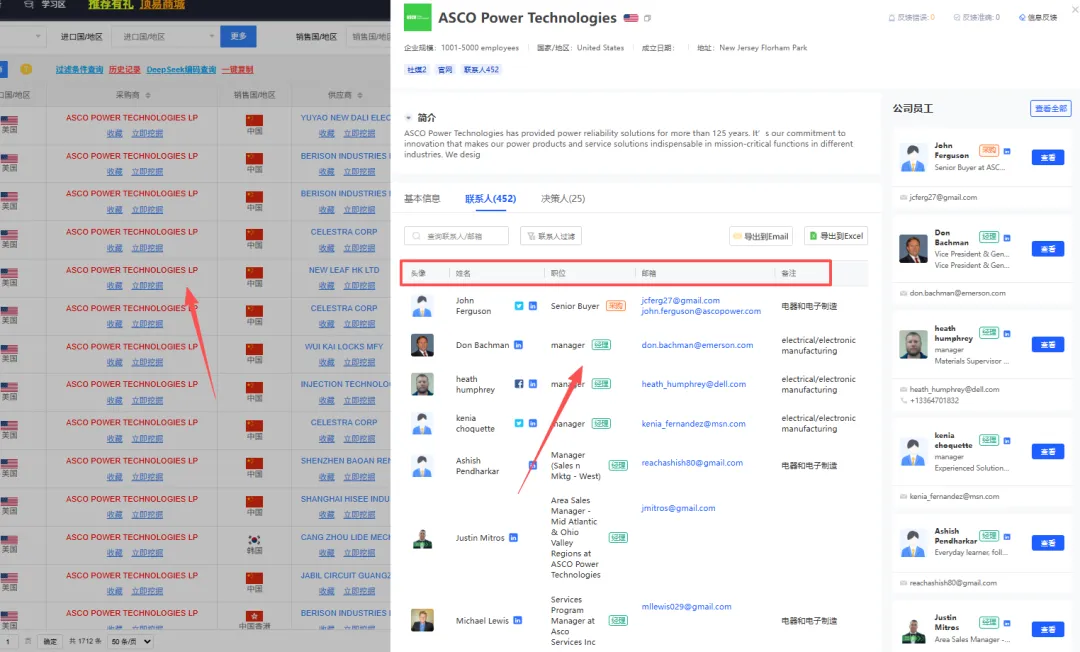Screen dimensions: 1080x652
Task: Click email don.bachman@emerson.com in contacts table
Action: click(x=697, y=345)
